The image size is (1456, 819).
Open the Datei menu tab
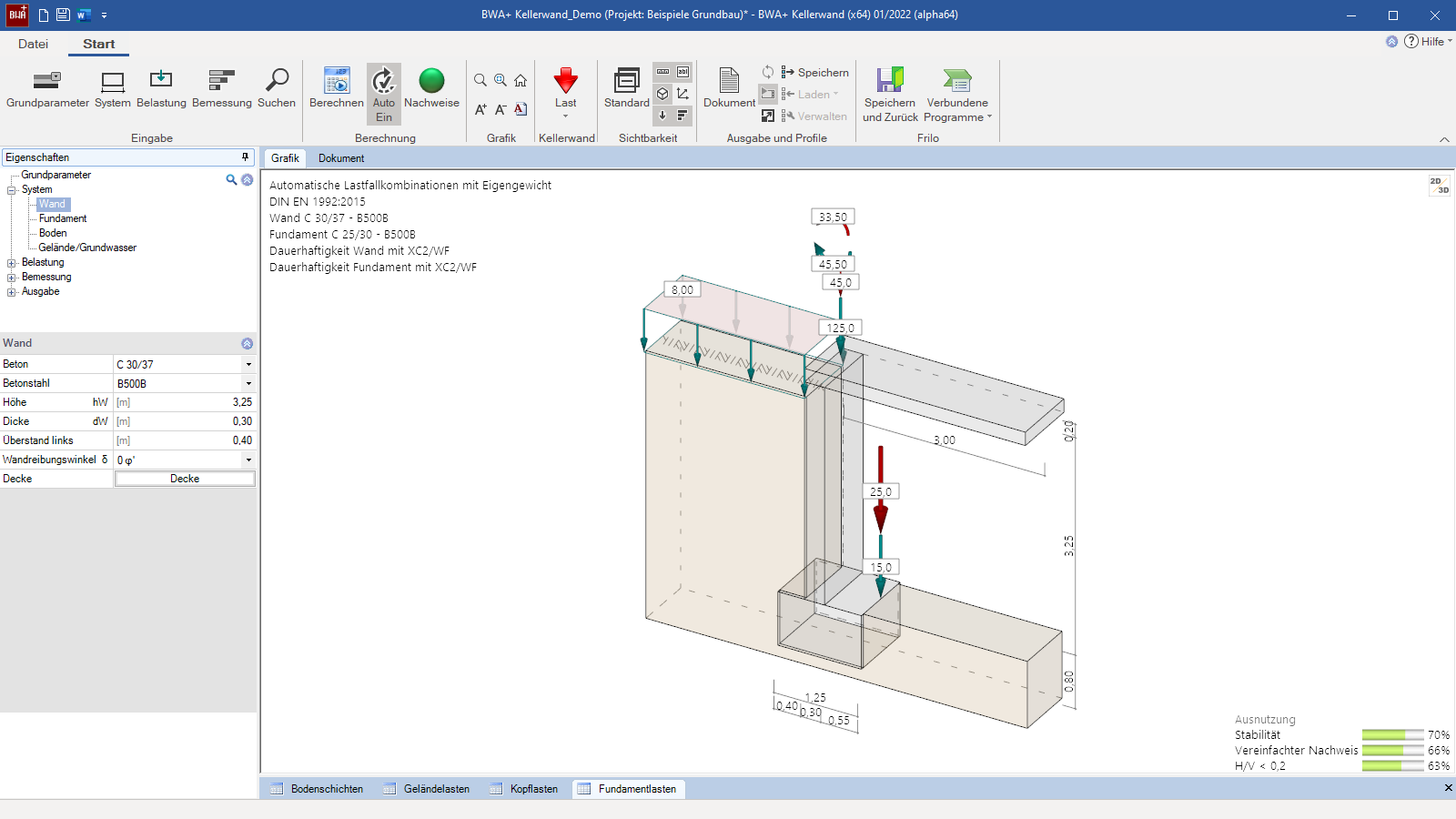coord(33,44)
